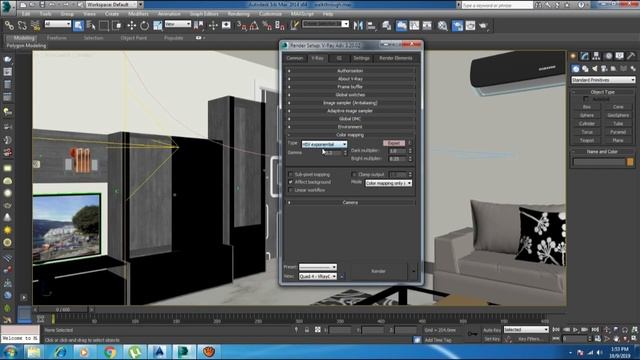Collapse the Color mapping rollout

350,135
